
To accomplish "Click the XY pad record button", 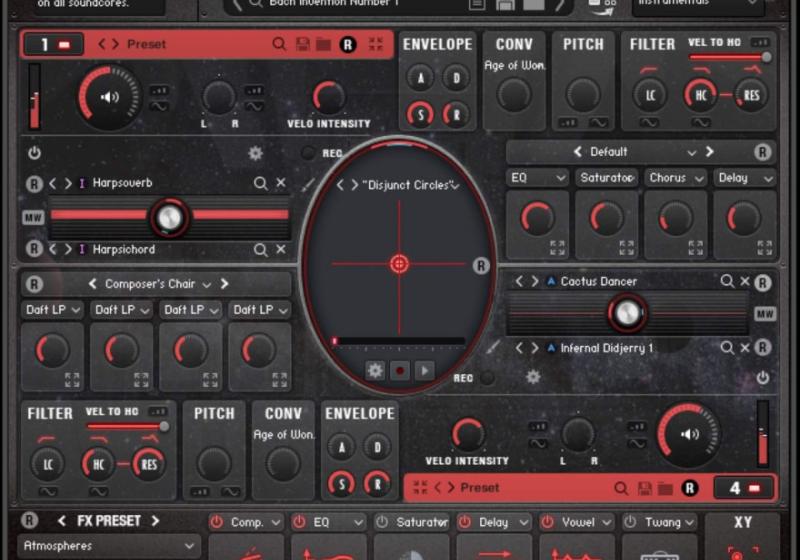I will [400, 370].
